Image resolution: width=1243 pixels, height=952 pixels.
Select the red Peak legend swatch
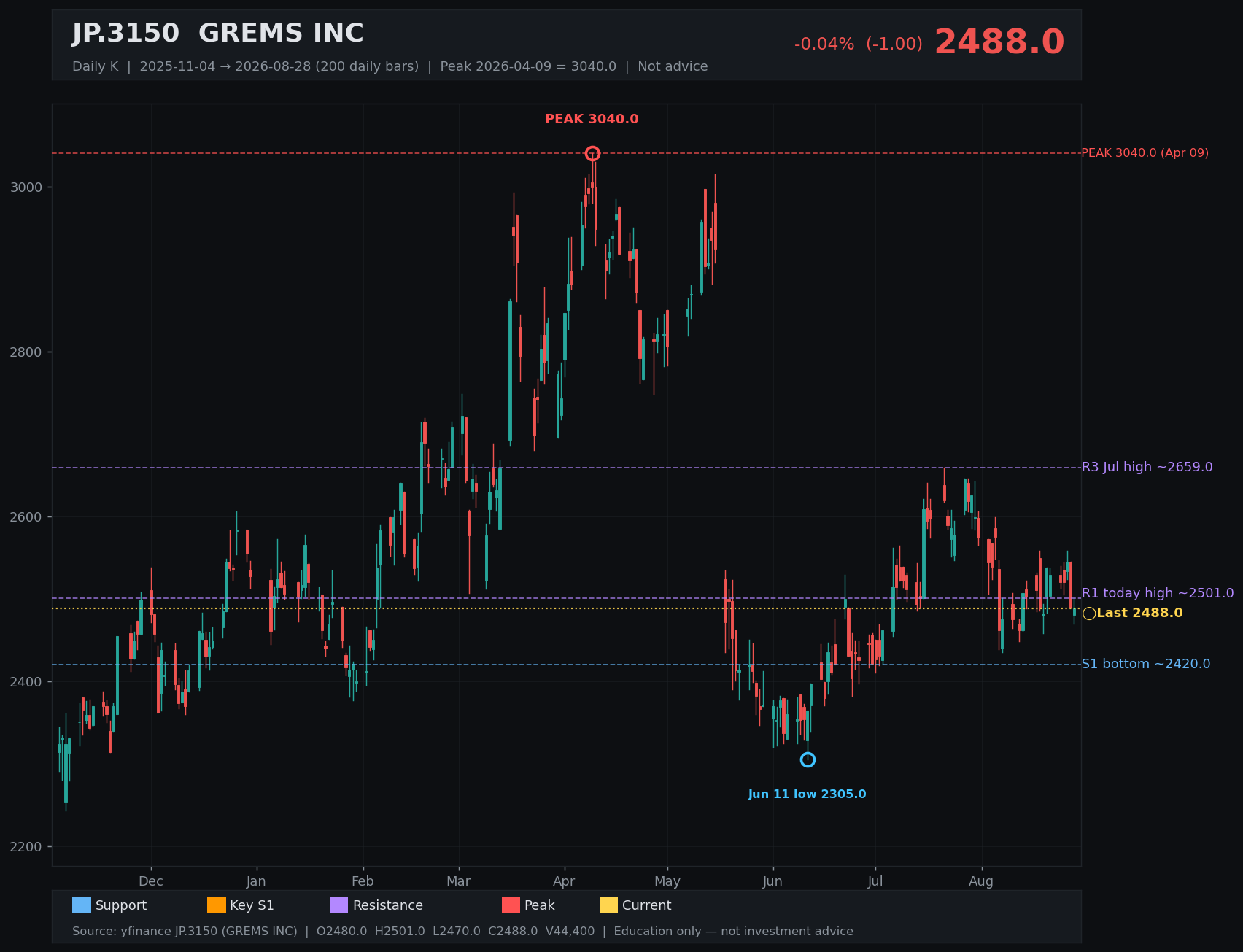click(x=511, y=905)
